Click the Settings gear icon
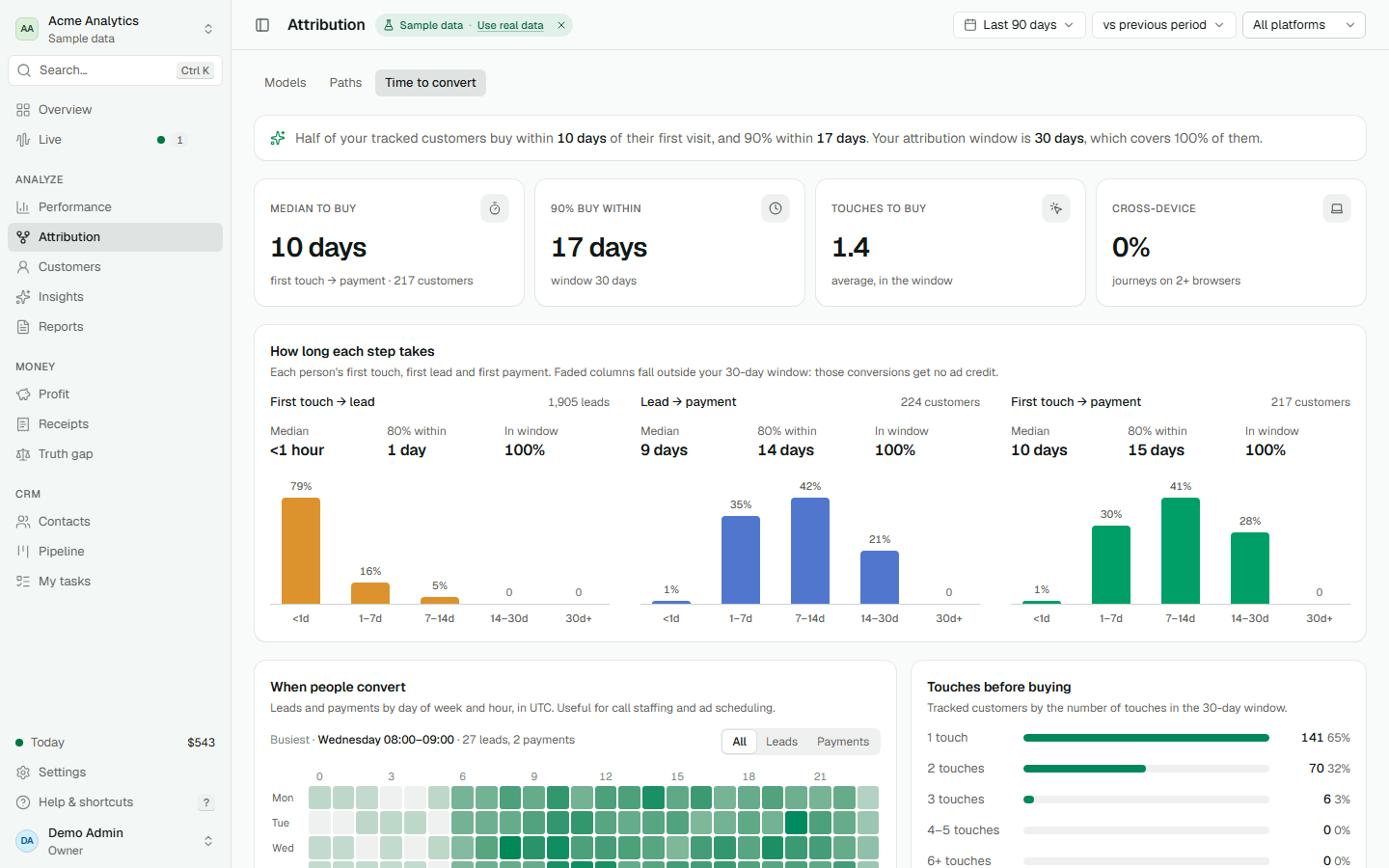The height and width of the screenshot is (868, 1389). (x=23, y=773)
